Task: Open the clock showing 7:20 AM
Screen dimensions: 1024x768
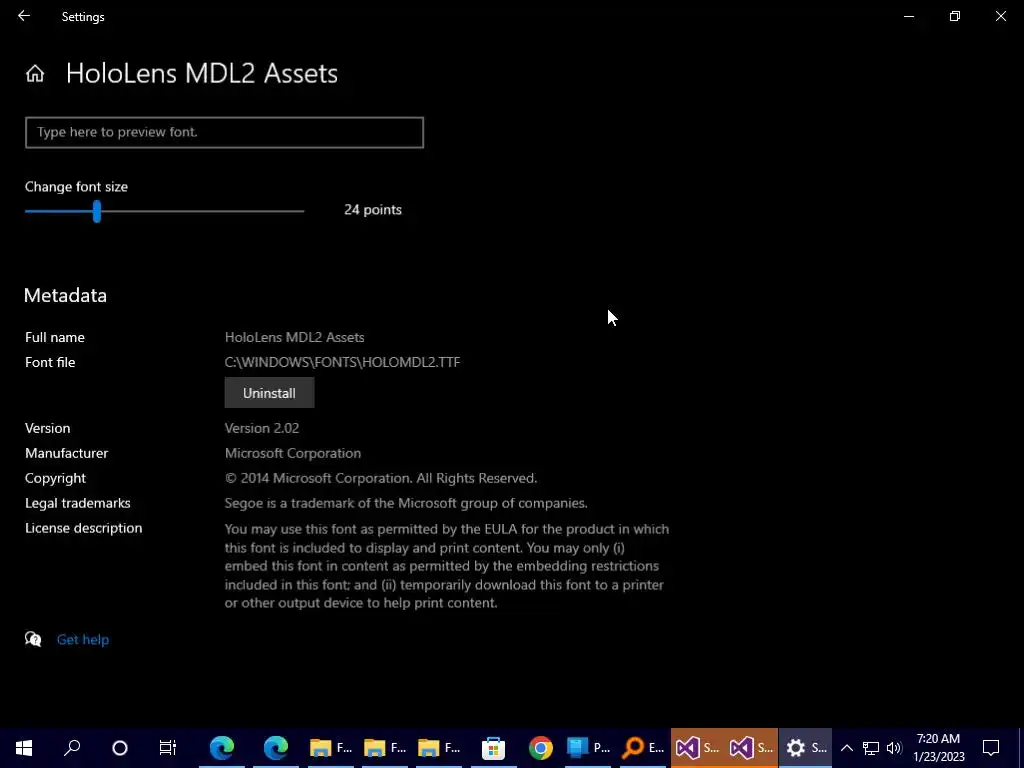Action: click(x=938, y=748)
